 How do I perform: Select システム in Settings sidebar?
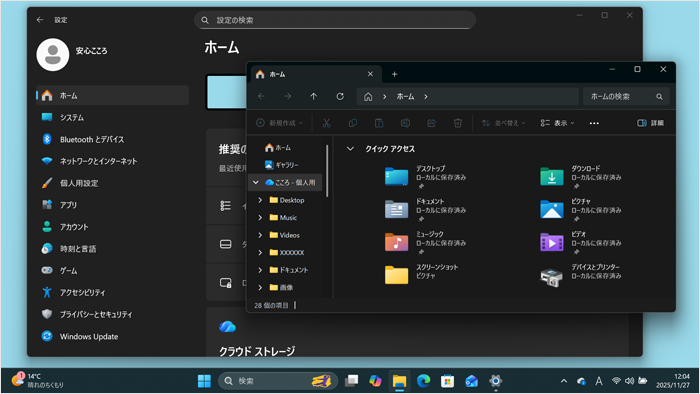[112, 117]
